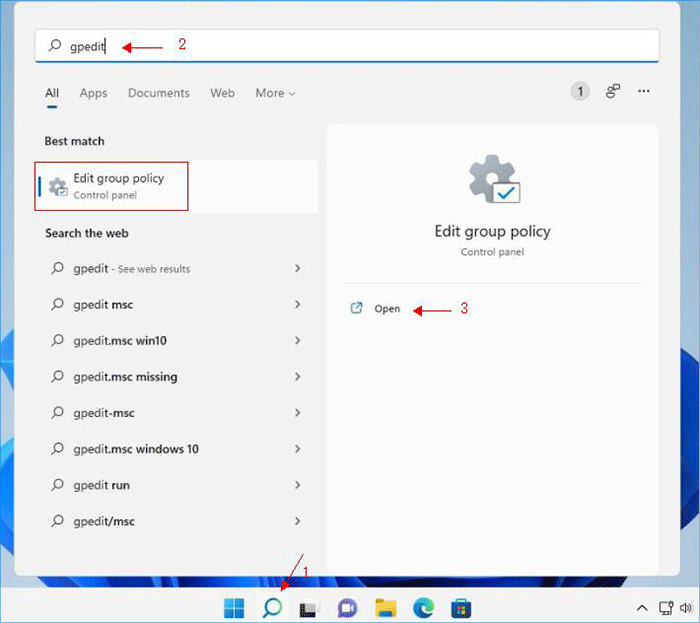
Task: Click the magnifier icon in search box
Action: 55,46
